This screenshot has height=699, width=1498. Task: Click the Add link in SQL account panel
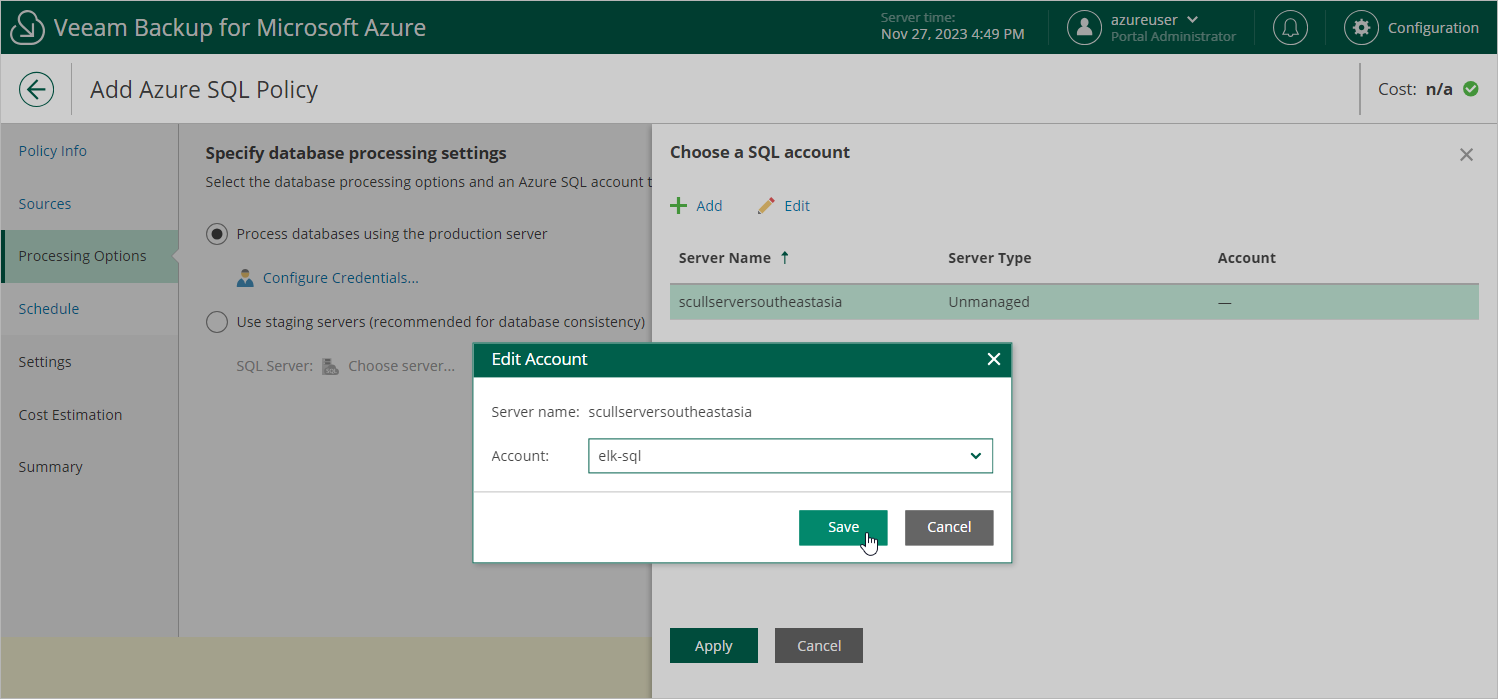[x=709, y=205]
